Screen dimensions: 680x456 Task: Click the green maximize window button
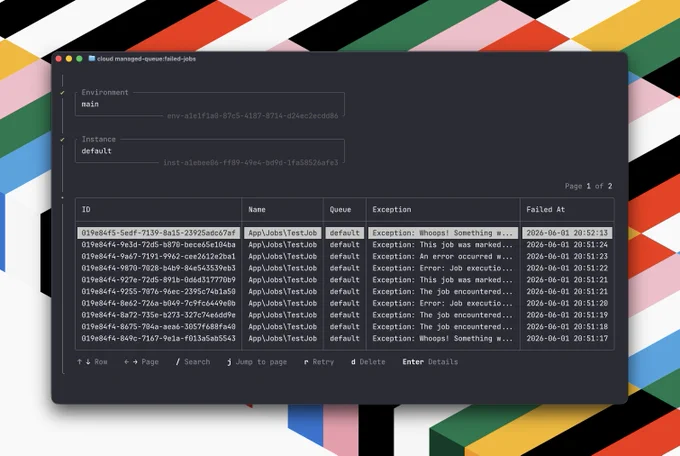point(79,59)
